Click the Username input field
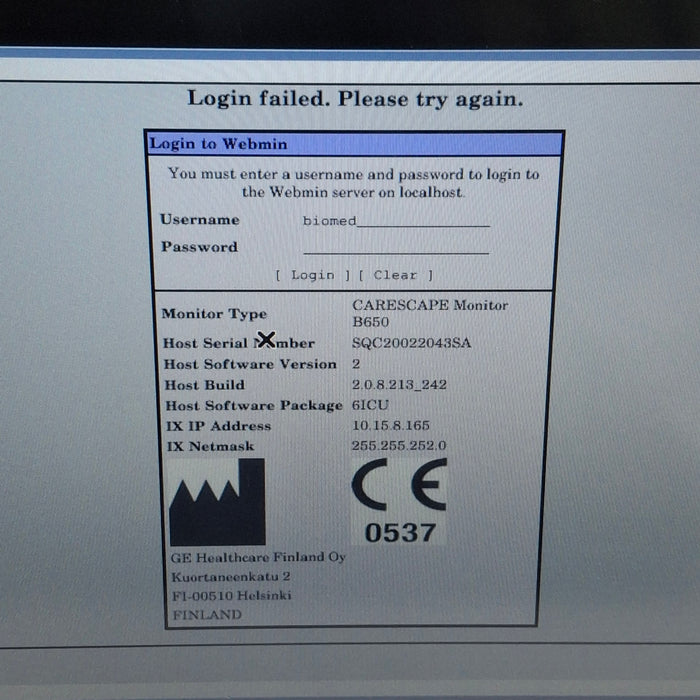Screen dimensions: 700x700 tap(396, 221)
